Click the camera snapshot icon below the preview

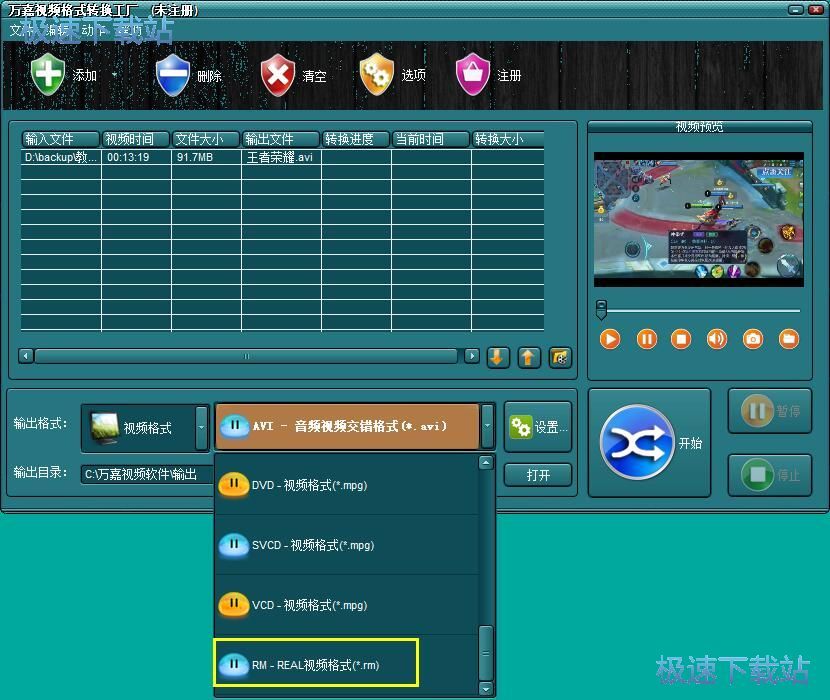pyautogui.click(x=752, y=339)
